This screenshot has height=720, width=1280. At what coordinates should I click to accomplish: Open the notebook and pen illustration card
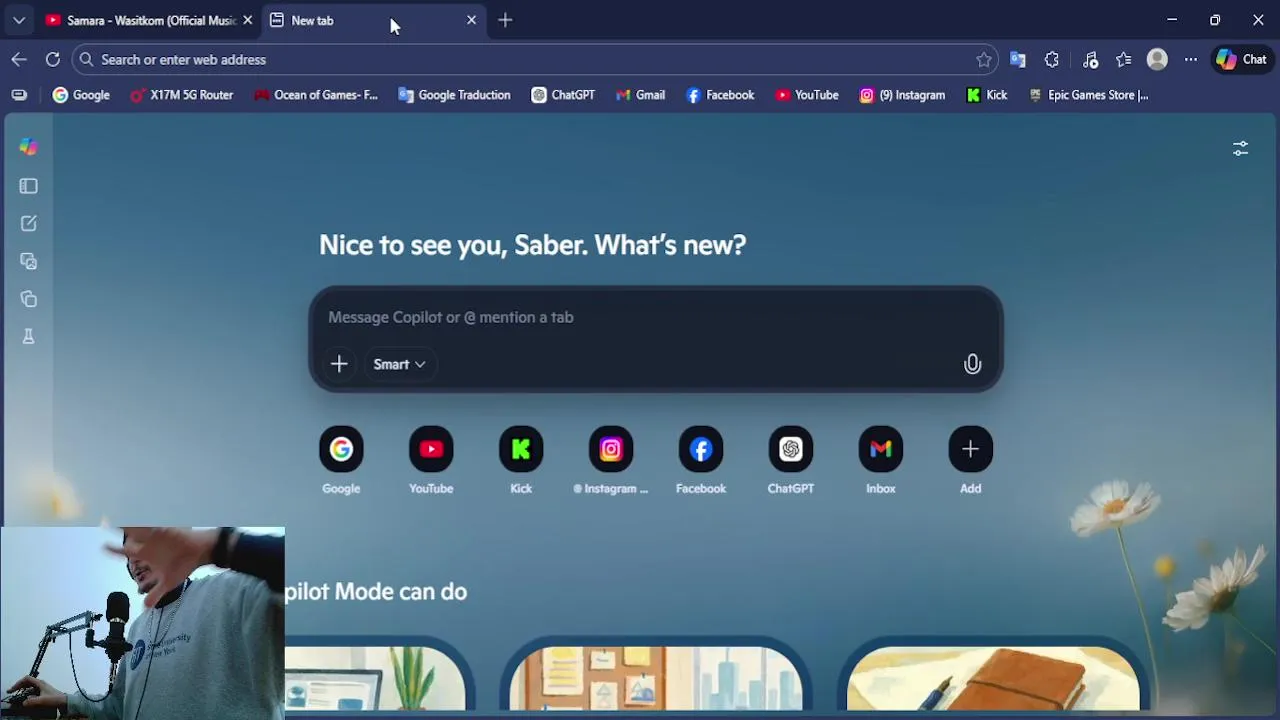(993, 676)
